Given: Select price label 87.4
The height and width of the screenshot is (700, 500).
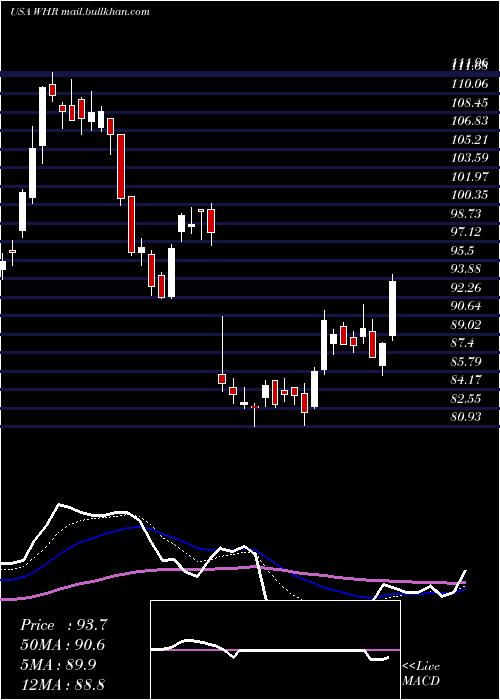Looking at the screenshot, I should 463,342.
